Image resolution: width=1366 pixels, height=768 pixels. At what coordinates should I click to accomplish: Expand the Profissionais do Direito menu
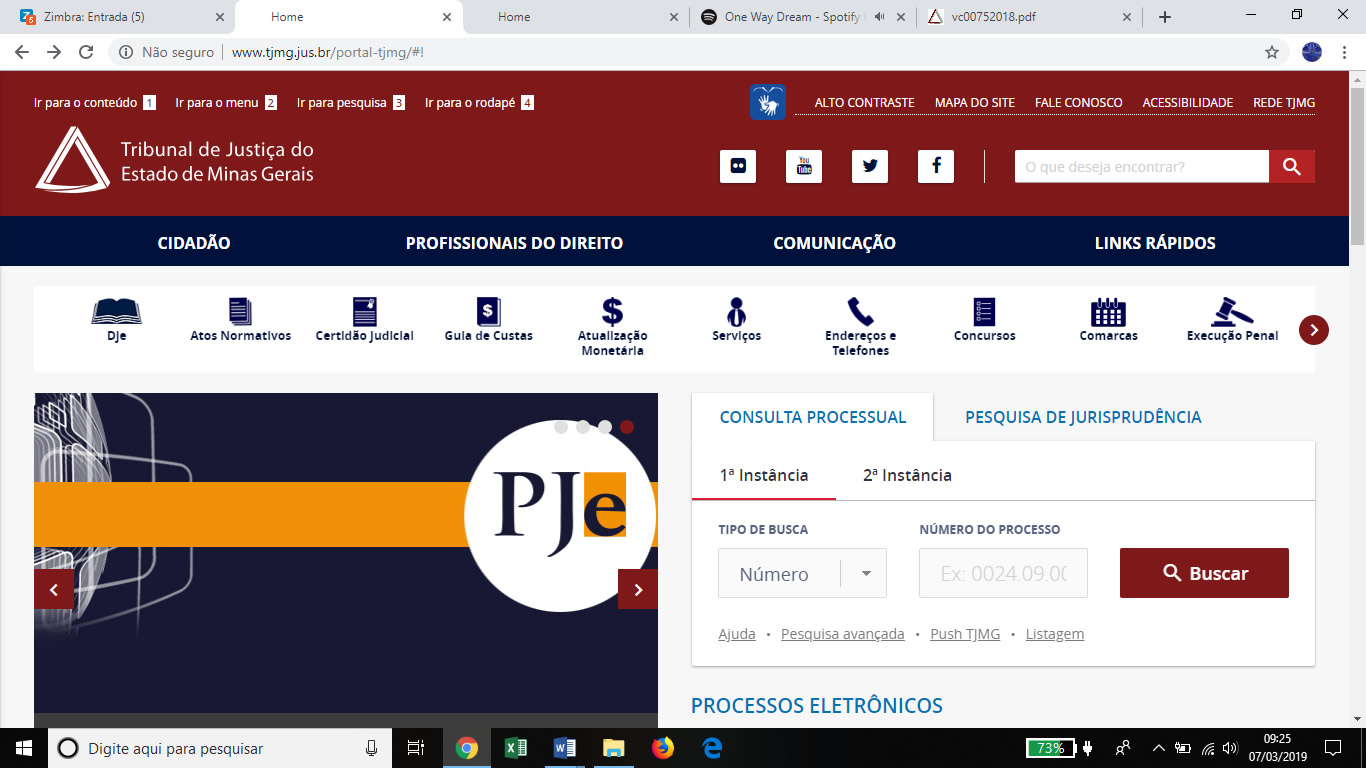point(514,243)
